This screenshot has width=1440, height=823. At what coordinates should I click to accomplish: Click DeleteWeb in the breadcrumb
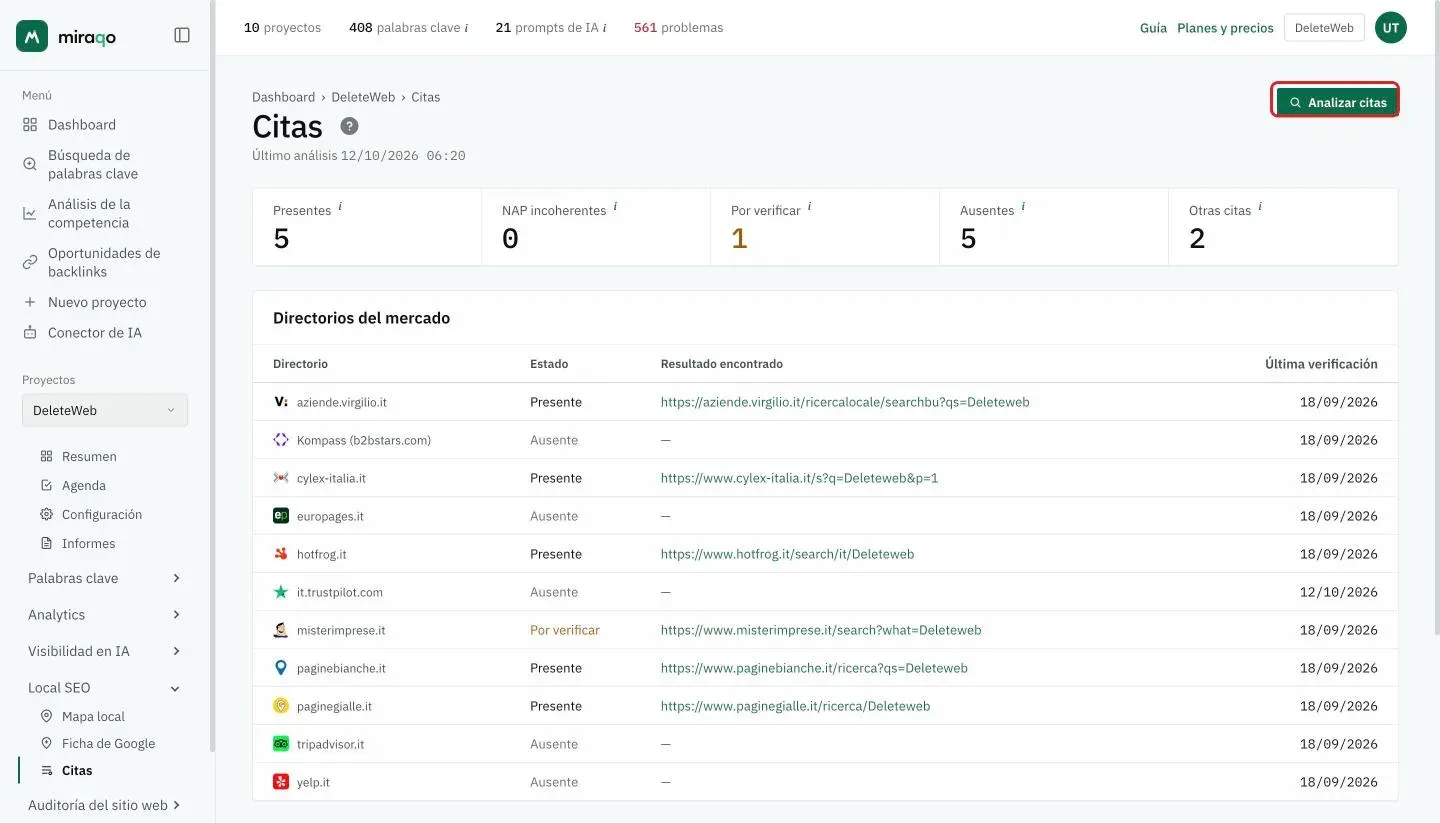363,97
